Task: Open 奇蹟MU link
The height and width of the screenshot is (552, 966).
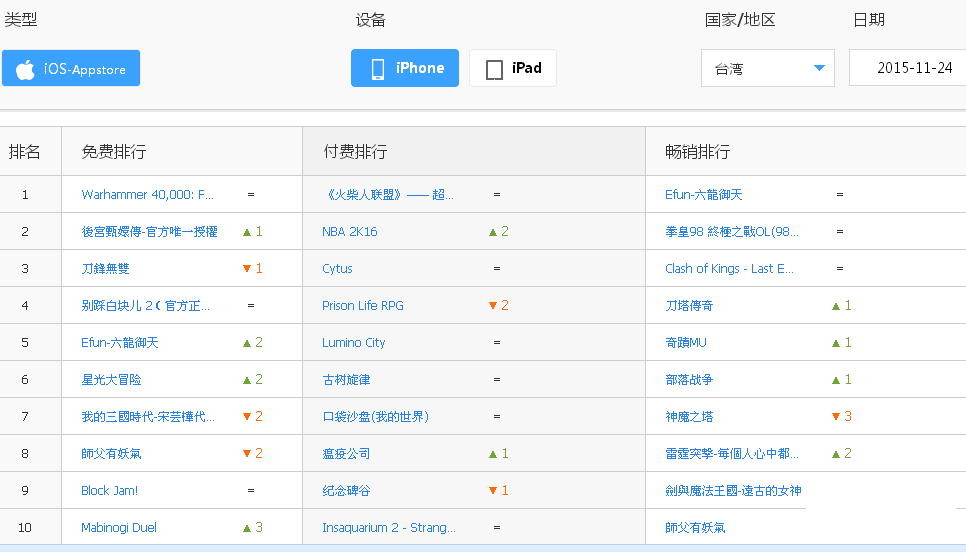Action: click(686, 343)
